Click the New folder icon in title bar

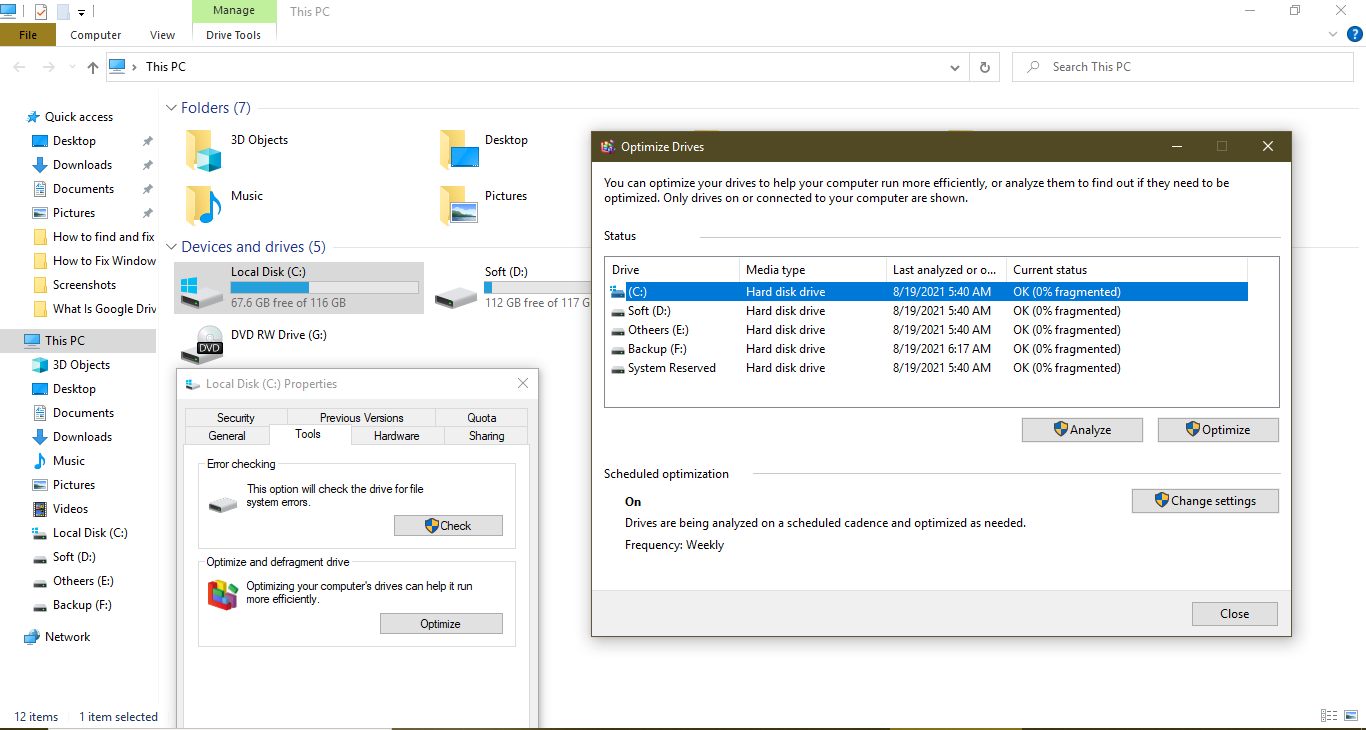coord(63,12)
